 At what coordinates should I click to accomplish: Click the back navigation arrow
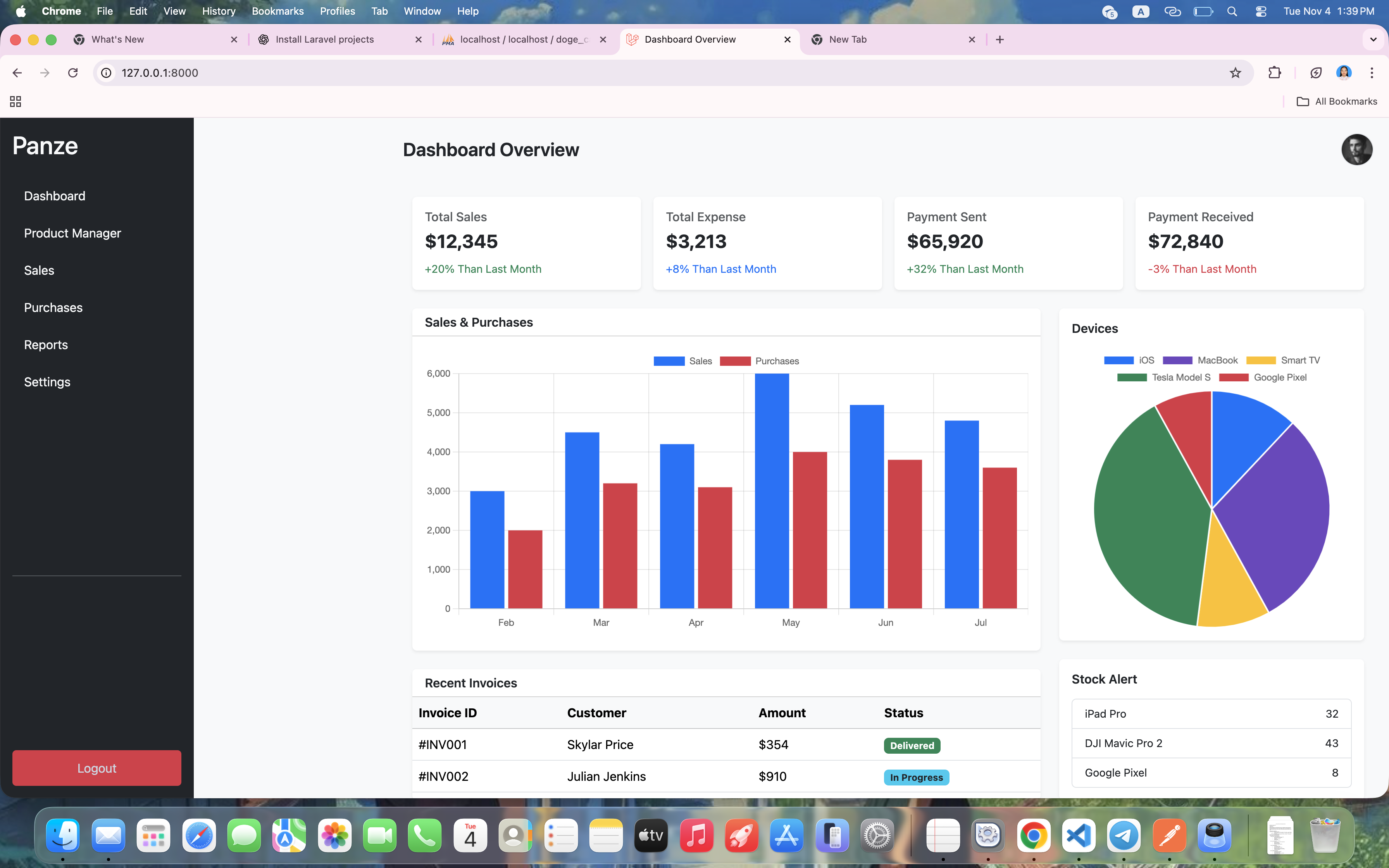[x=17, y=73]
